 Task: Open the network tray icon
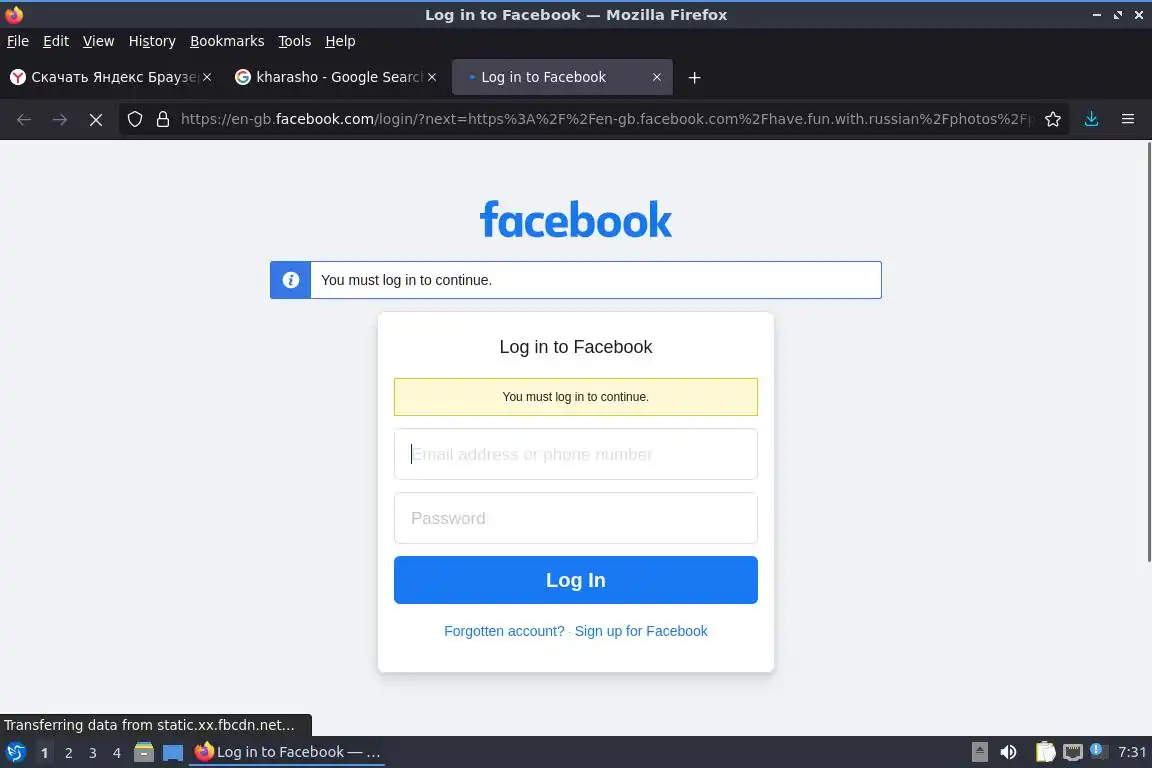[x=1073, y=752]
